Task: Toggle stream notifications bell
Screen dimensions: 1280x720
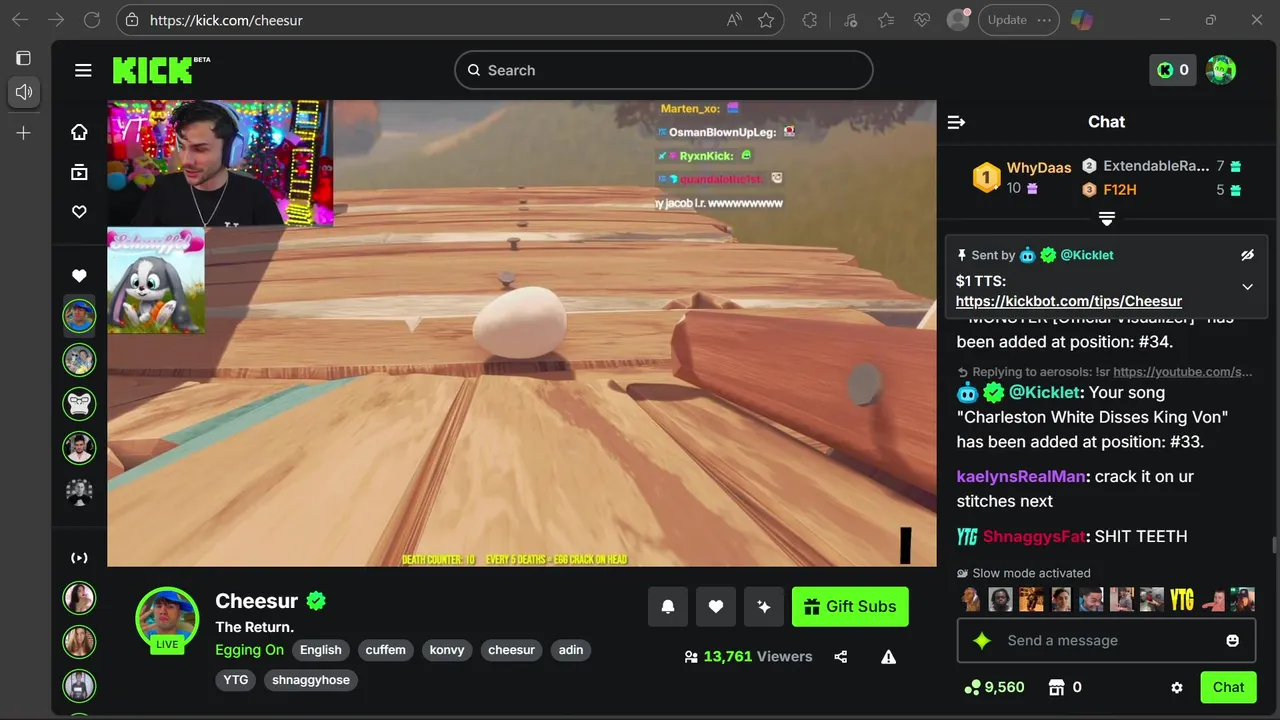Action: 668,606
